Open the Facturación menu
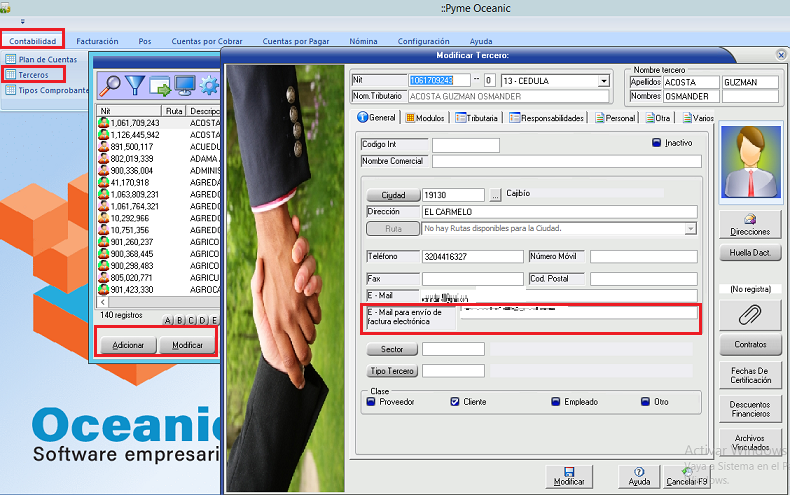The width and height of the screenshot is (790, 495). click(x=97, y=41)
